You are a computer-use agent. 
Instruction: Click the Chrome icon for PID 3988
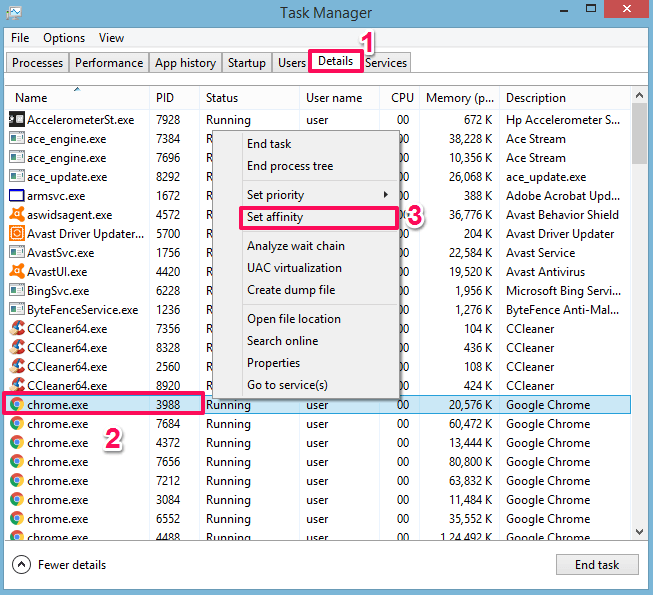pyautogui.click(x=17, y=404)
